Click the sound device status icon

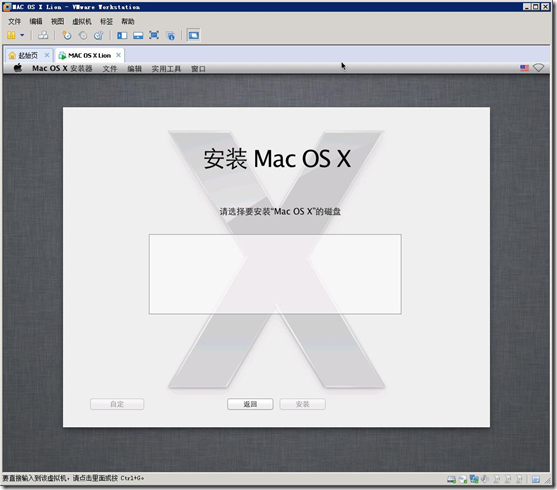pyautogui.click(x=485, y=479)
